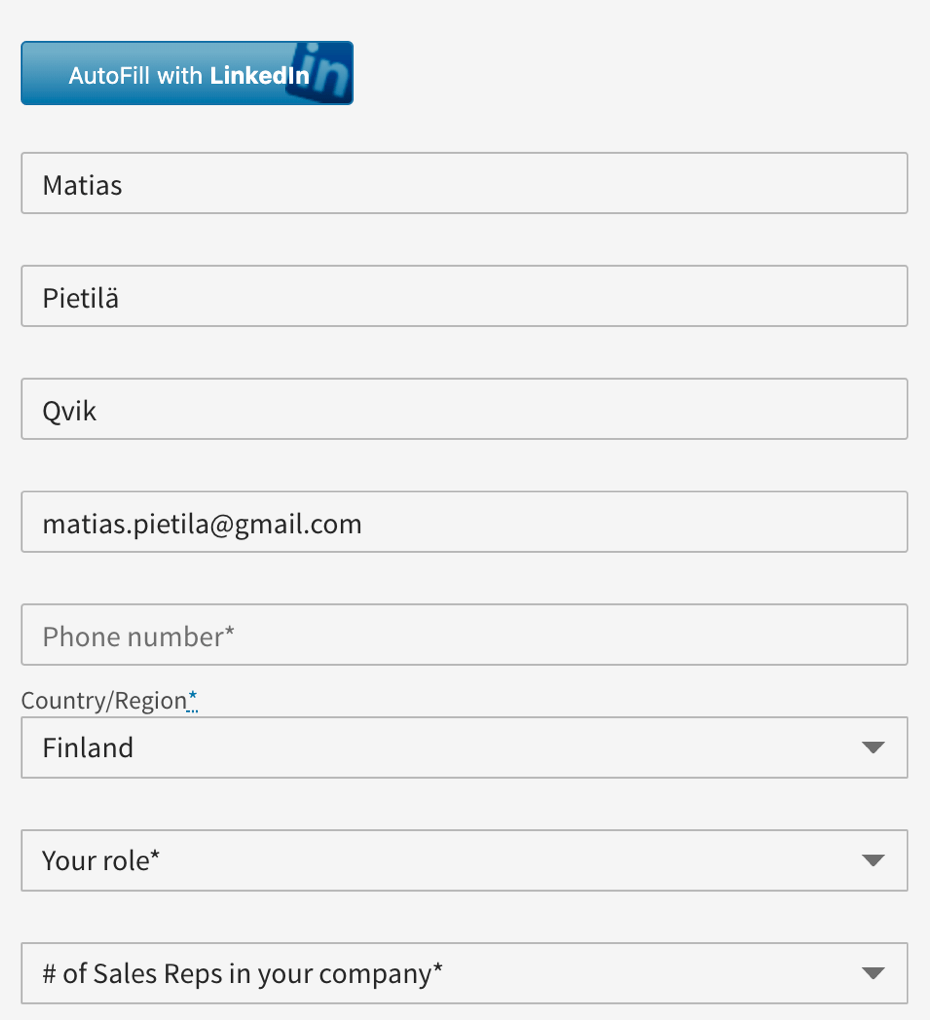The width and height of the screenshot is (930, 1020).
Task: Click the arrow icon of Sales Reps selector
Action: pyautogui.click(x=873, y=974)
